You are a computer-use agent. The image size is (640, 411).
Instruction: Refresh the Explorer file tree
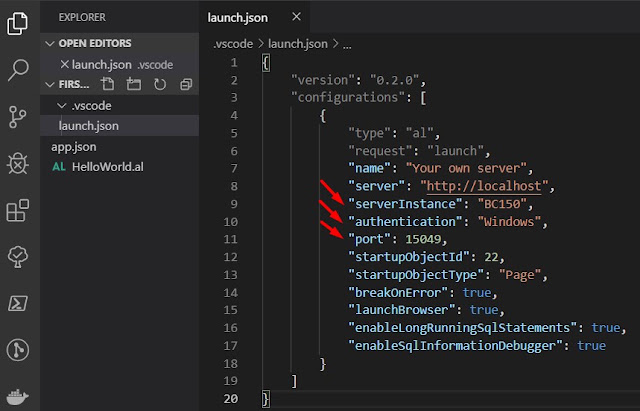point(160,84)
